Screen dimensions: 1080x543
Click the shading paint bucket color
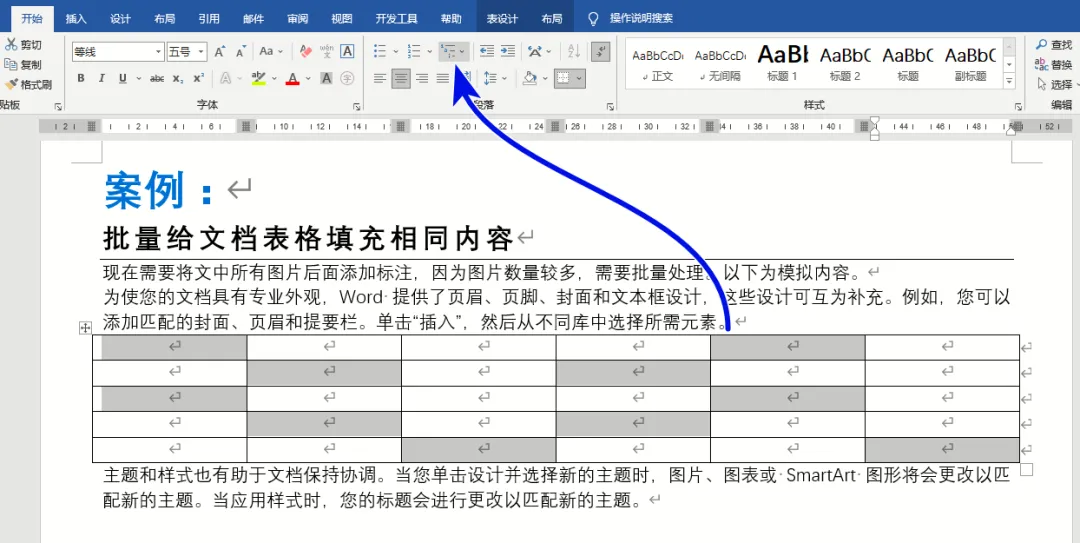(x=530, y=79)
